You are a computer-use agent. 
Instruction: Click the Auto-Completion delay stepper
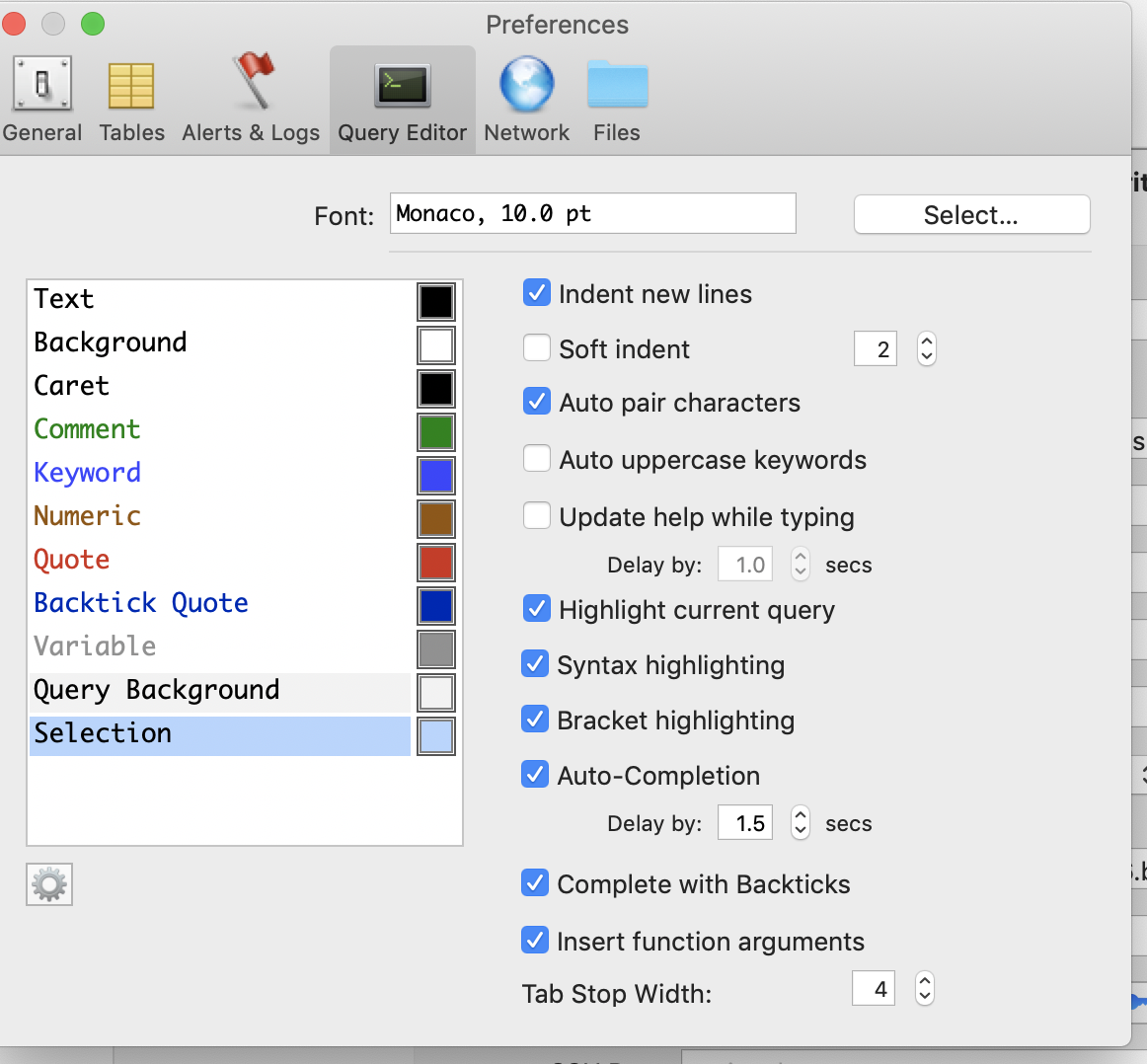[801, 823]
